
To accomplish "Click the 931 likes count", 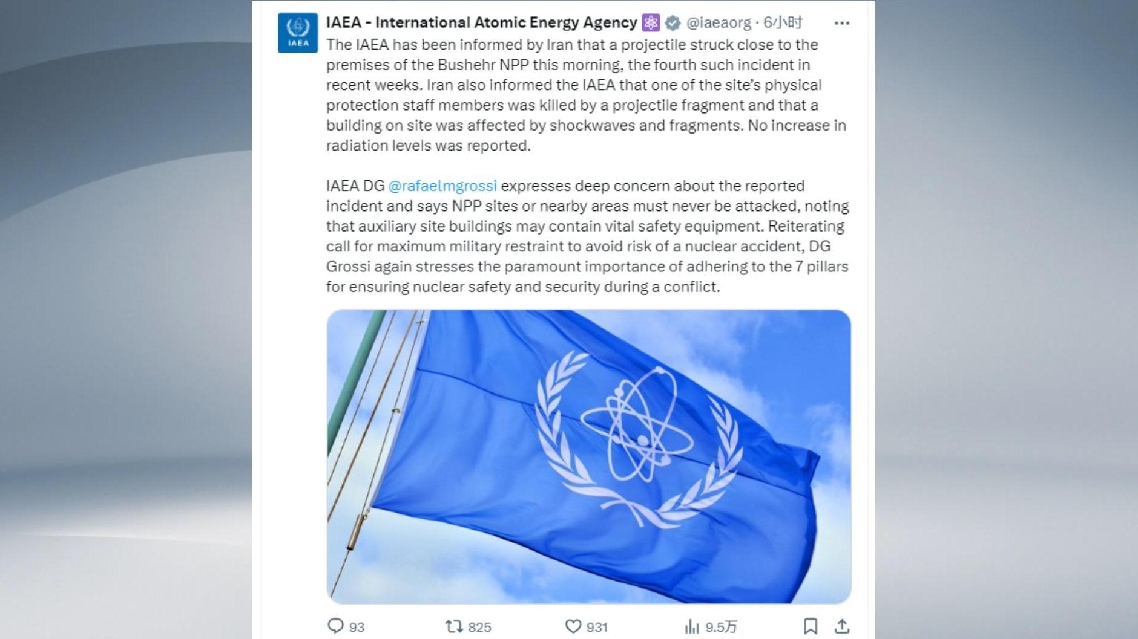I will (x=597, y=627).
